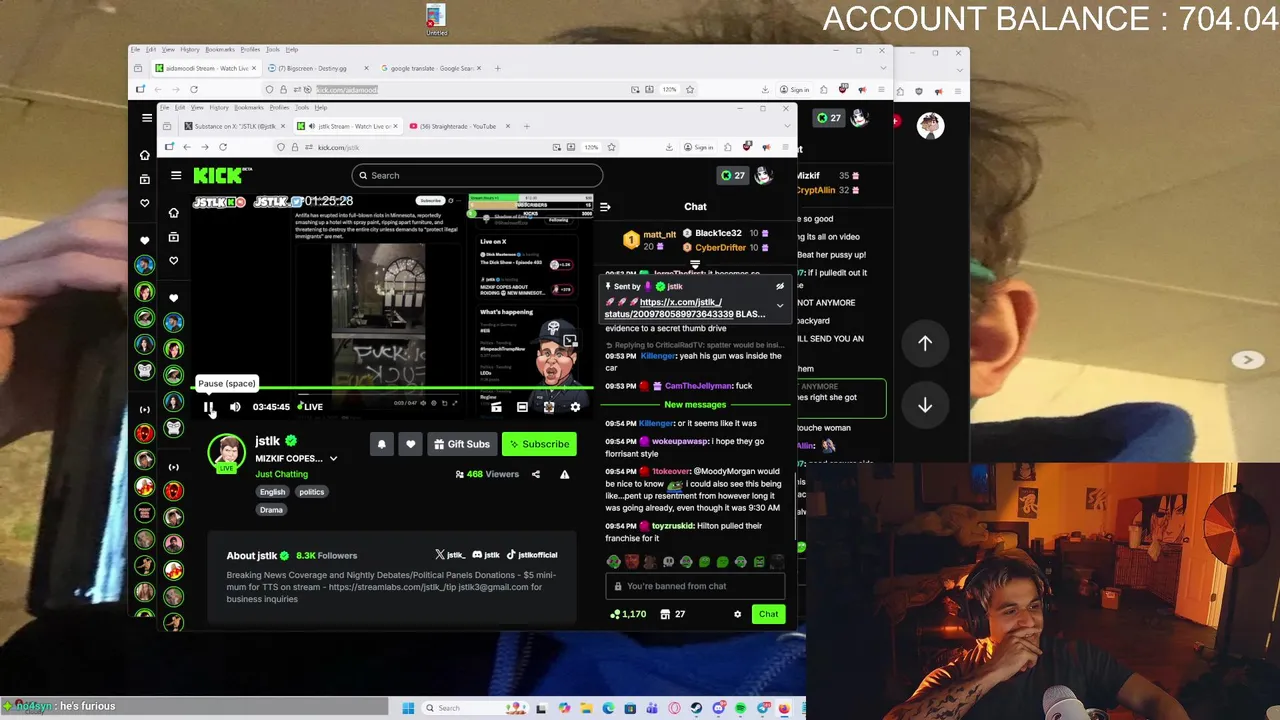Screen dimensions: 1280x720
Task: Click Back arrow in front Firefox window
Action: click(x=187, y=147)
